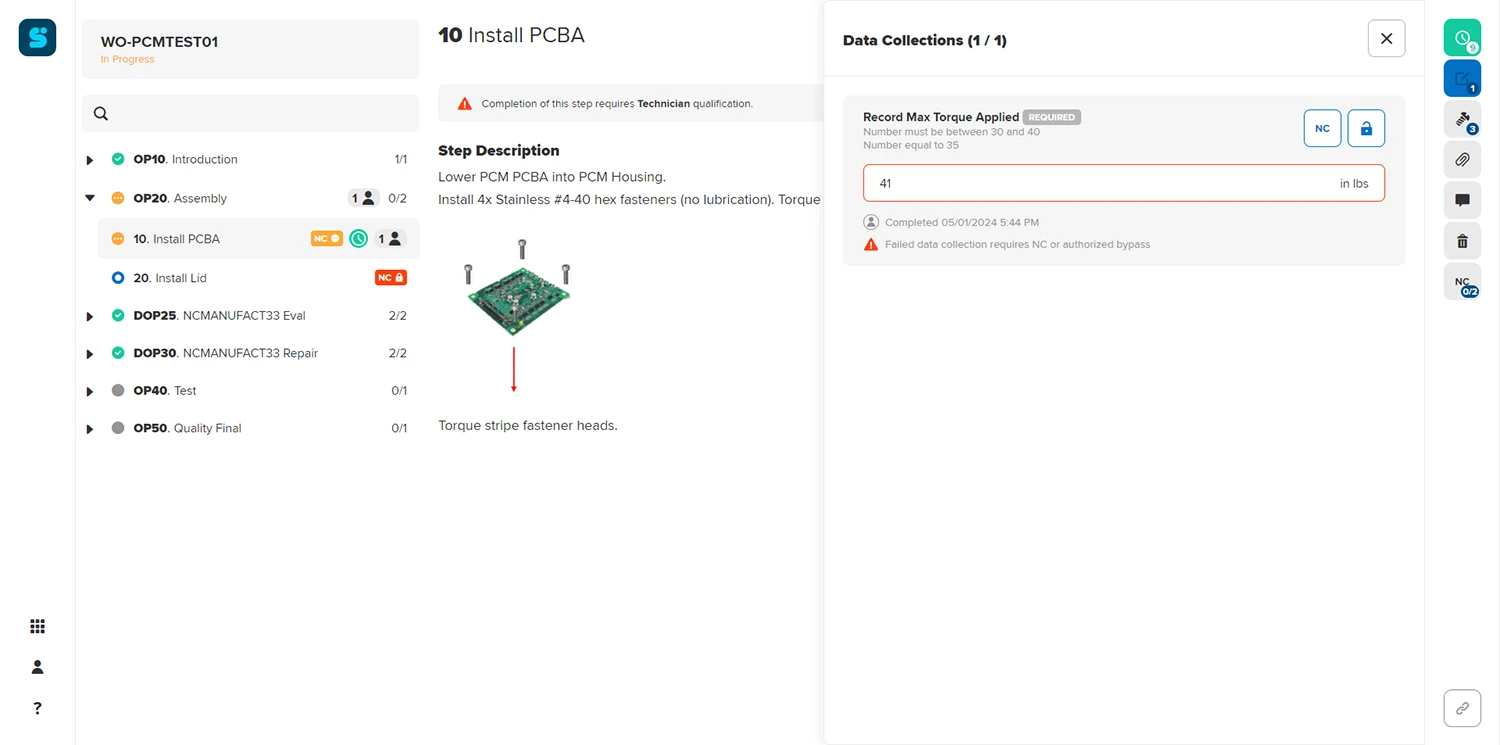Click the NC button for torque record
1500x745 pixels.
click(x=1322, y=128)
